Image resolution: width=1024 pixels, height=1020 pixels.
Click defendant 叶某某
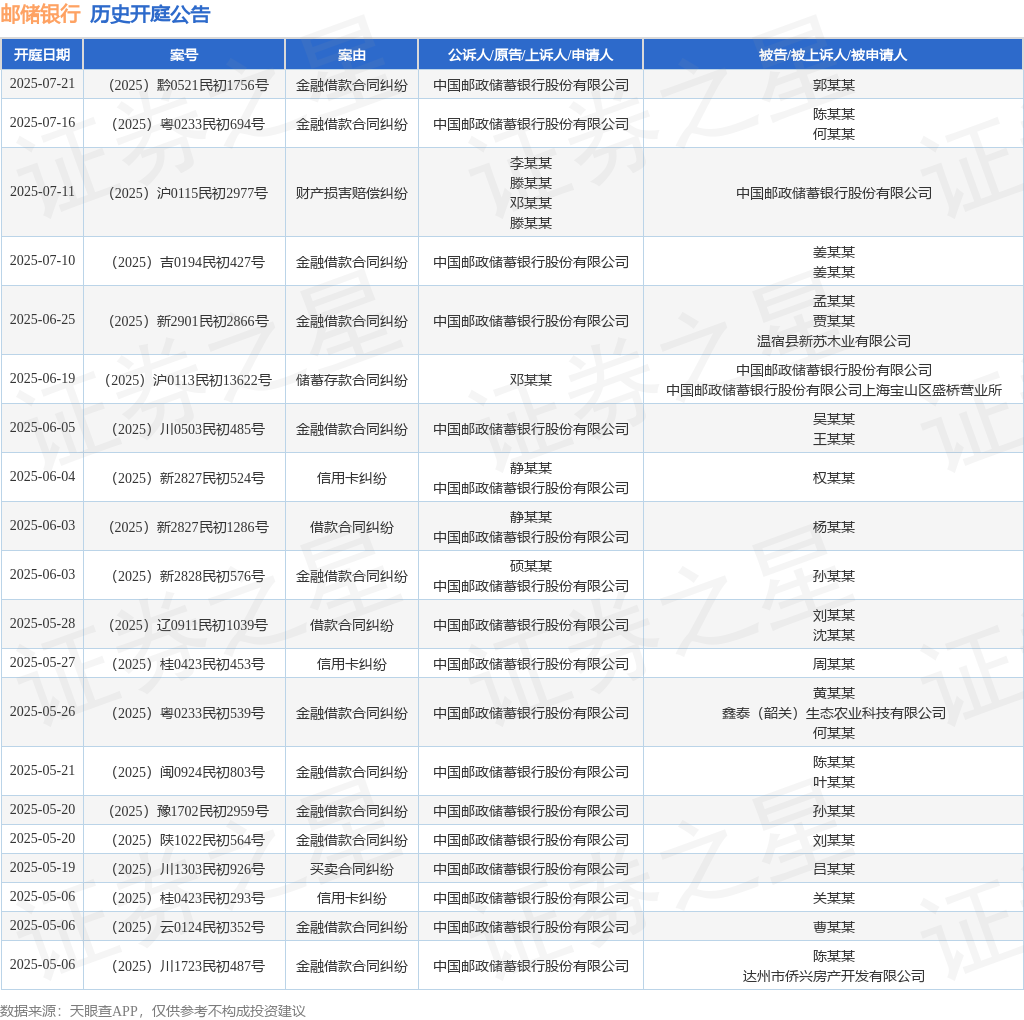[x=833, y=782]
